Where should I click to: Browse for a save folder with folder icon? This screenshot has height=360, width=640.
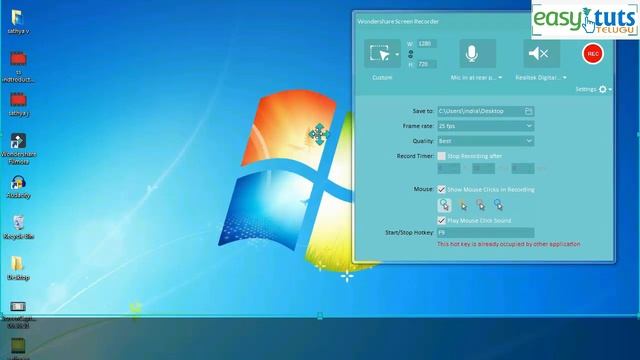529,111
